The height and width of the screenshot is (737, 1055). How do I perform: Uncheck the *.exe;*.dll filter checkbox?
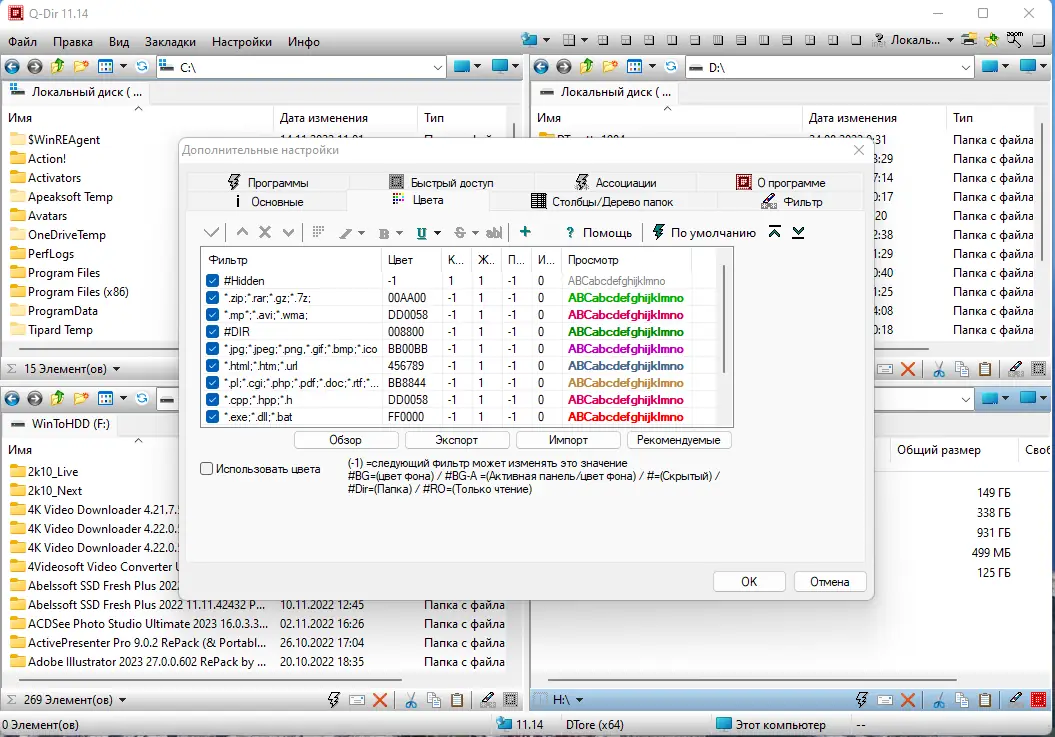[213, 417]
